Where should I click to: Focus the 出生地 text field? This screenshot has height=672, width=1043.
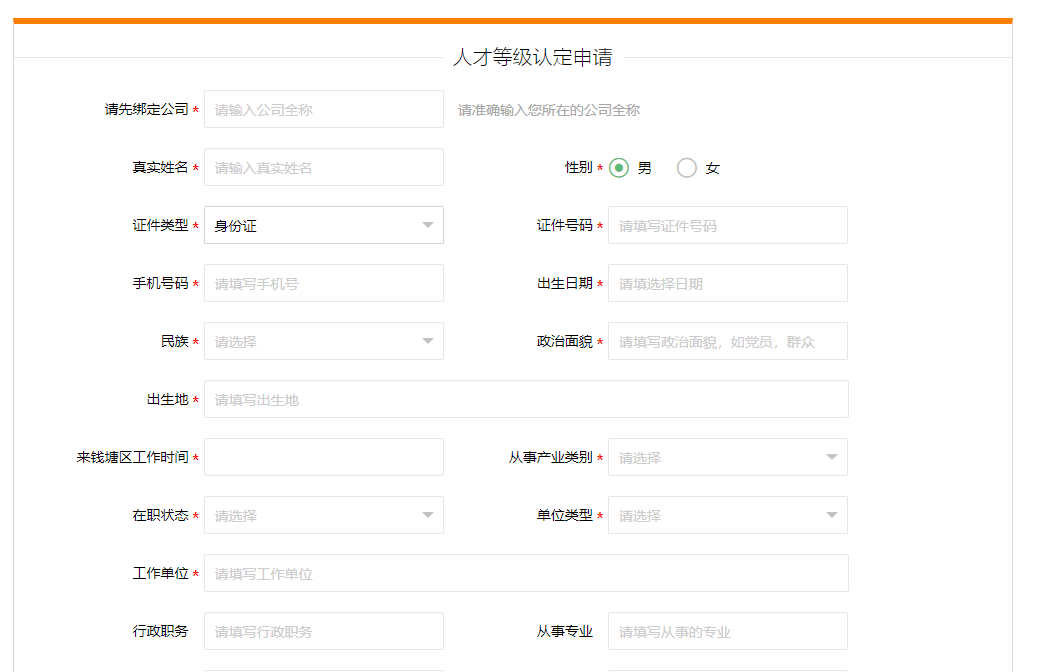point(526,399)
